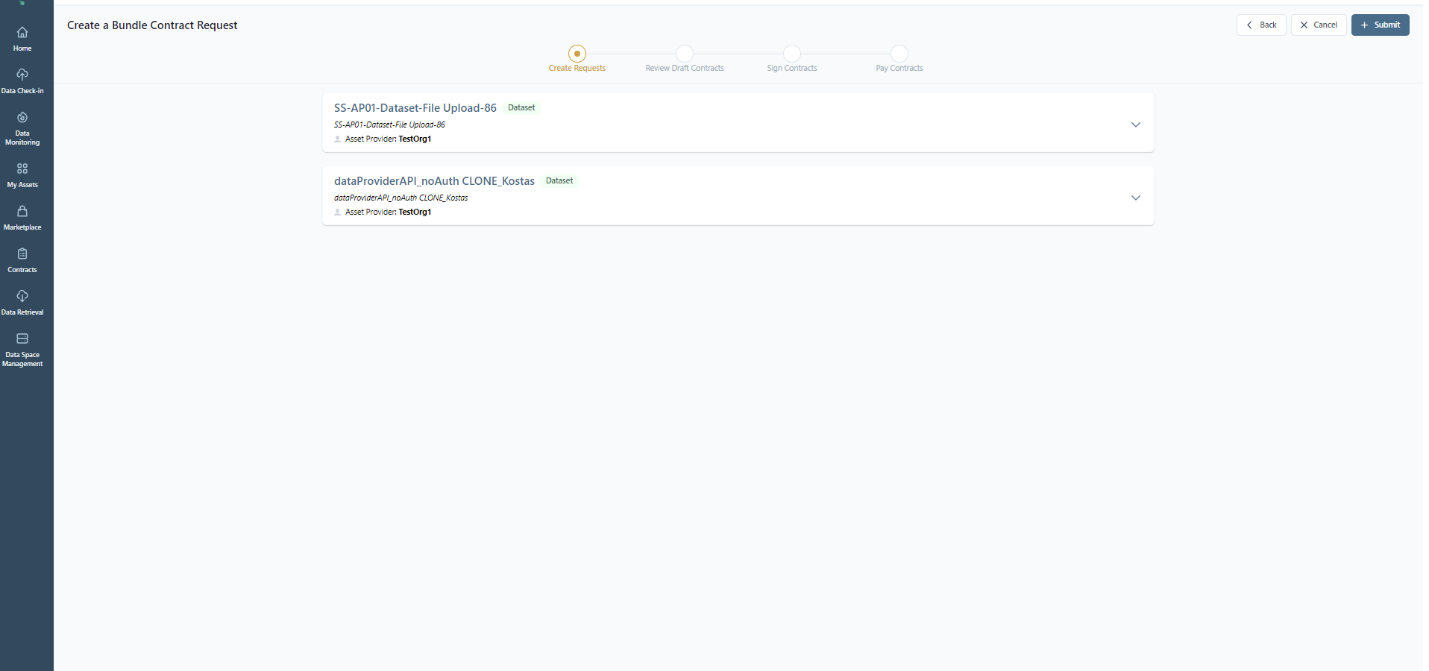Open the Home icon in sidebar
Screen dimensions: 1429x671
coord(22,33)
